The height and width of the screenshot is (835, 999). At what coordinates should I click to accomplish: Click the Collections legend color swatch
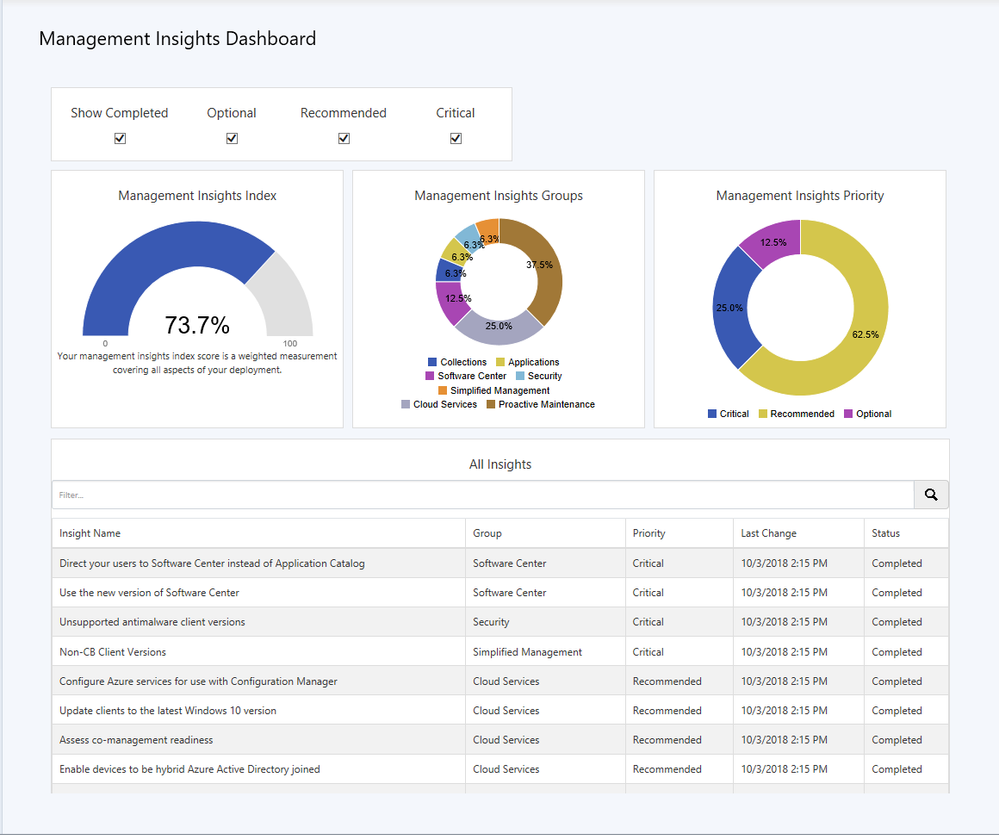pyautogui.click(x=432, y=362)
